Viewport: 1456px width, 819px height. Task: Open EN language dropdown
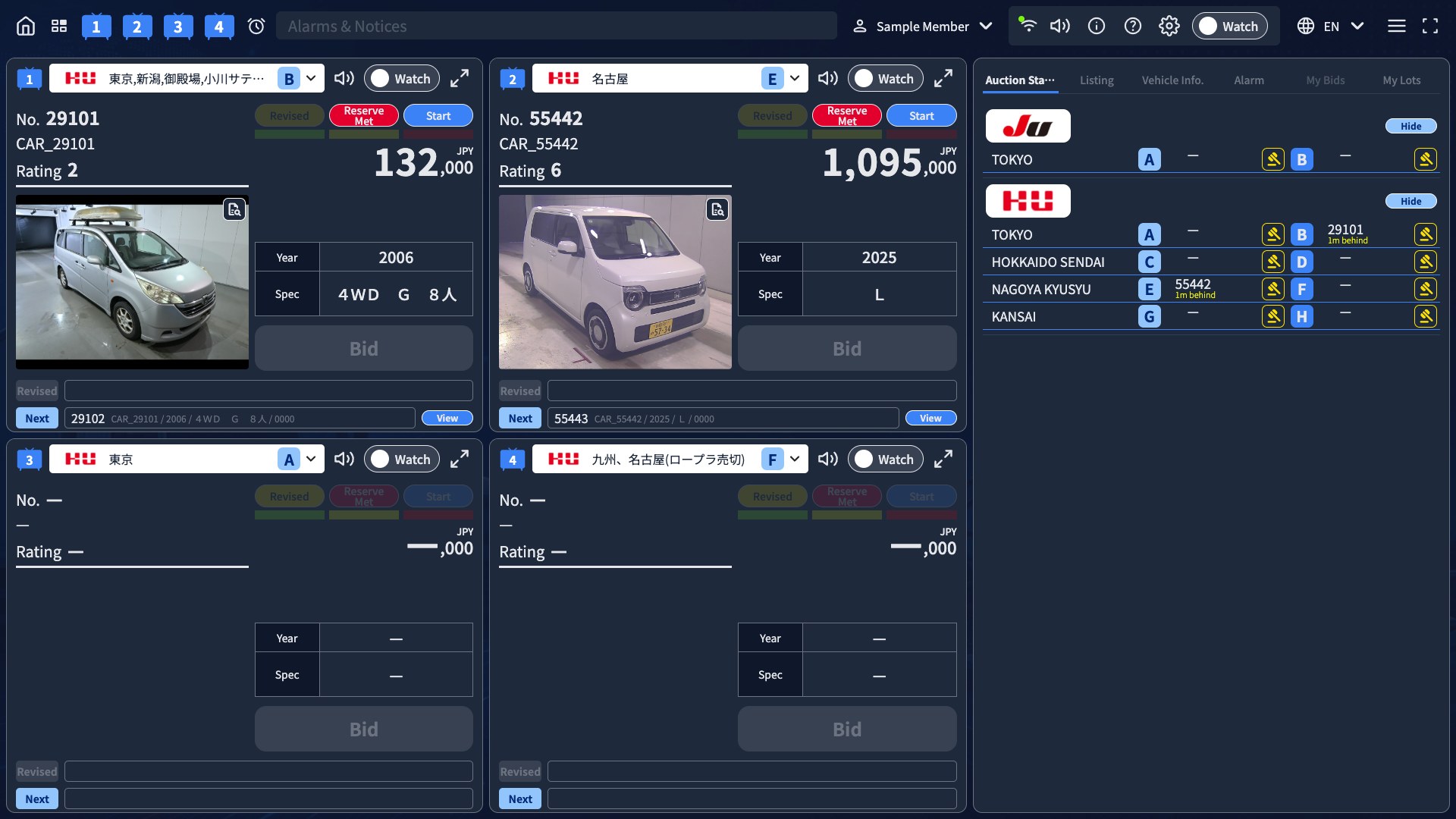tap(1331, 27)
